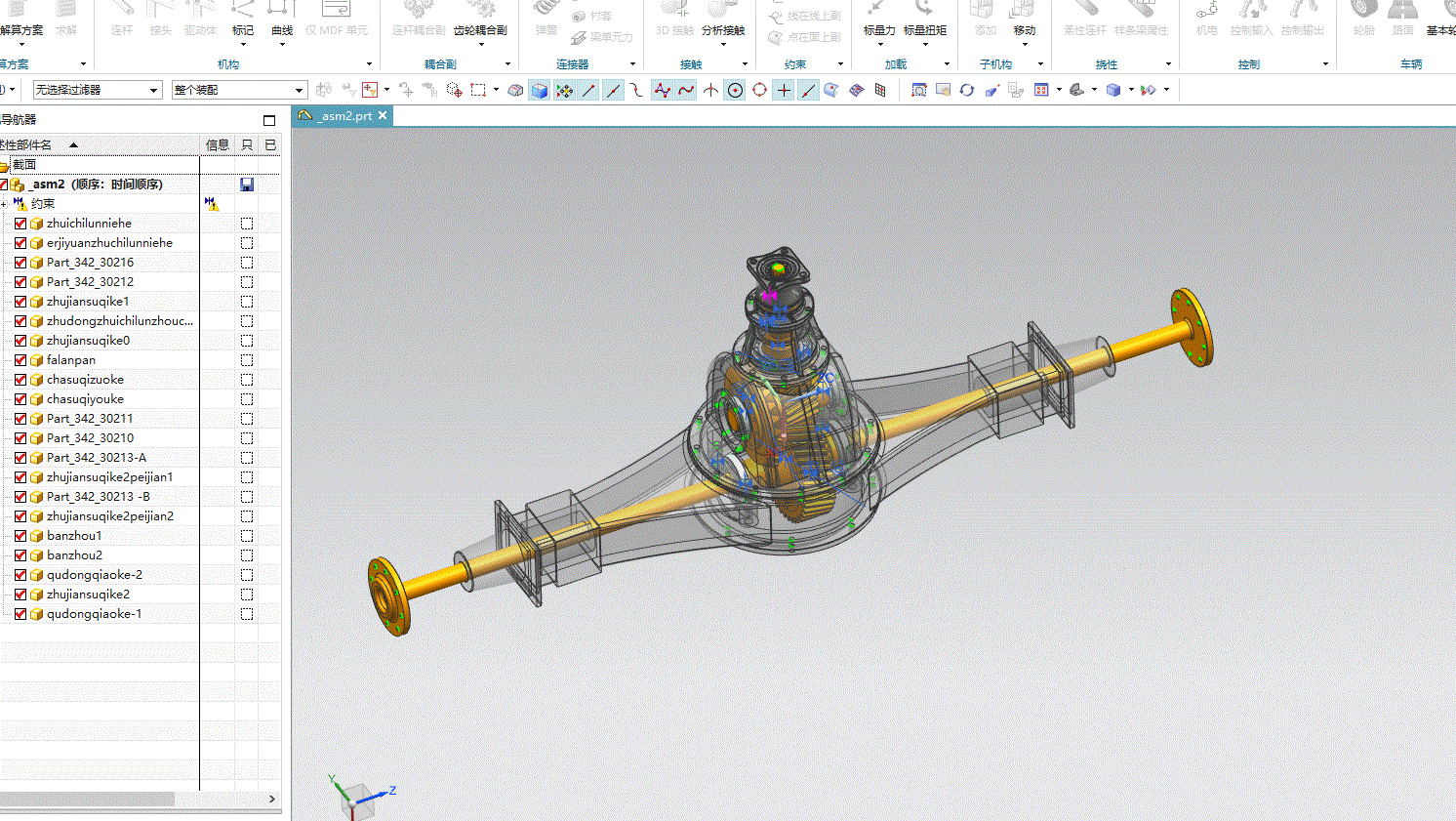Click the rectangle selection icon
This screenshot has width=1456, height=821.
tap(478, 90)
